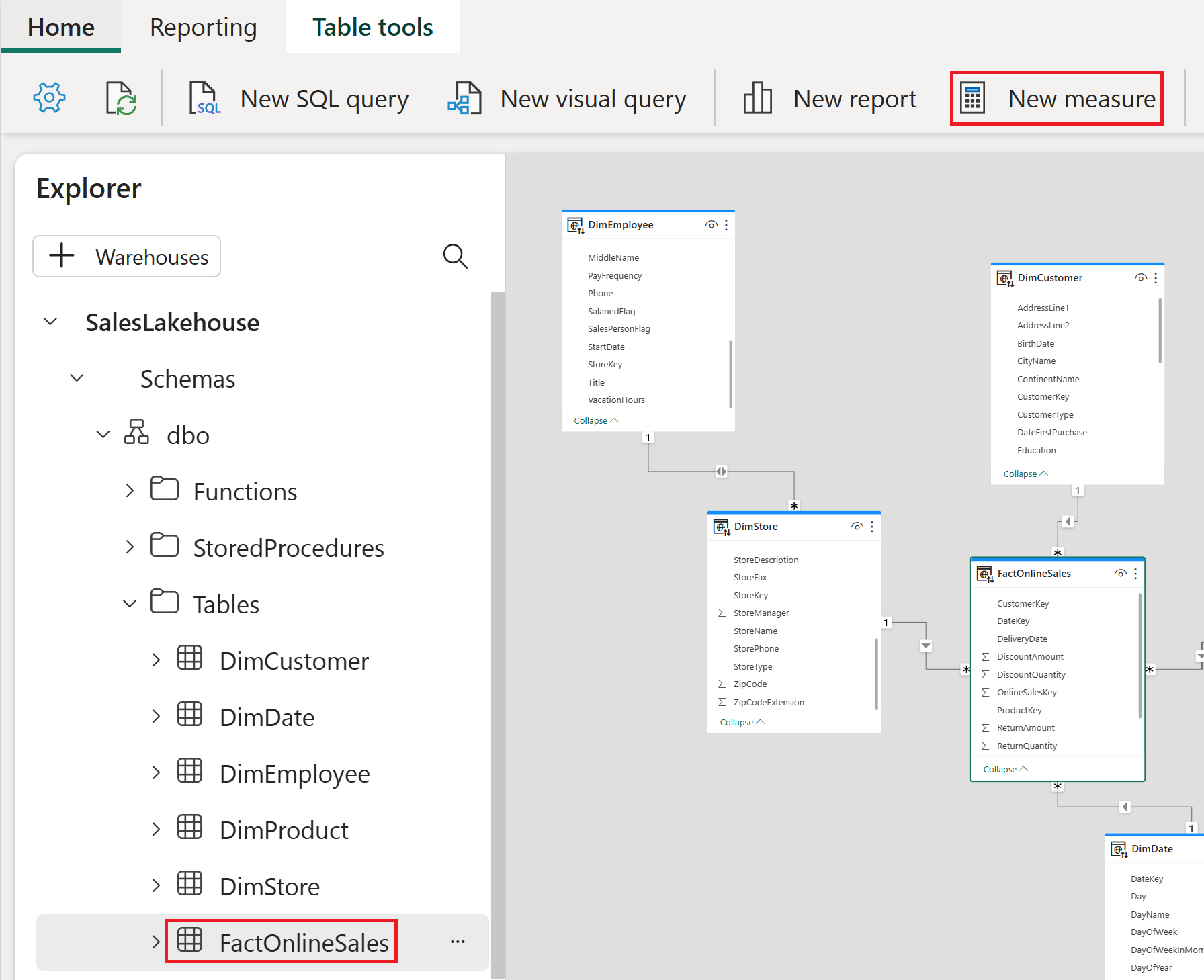Switch to the Reporting tab
Image resolution: width=1204 pixels, height=980 pixels.
click(x=204, y=27)
